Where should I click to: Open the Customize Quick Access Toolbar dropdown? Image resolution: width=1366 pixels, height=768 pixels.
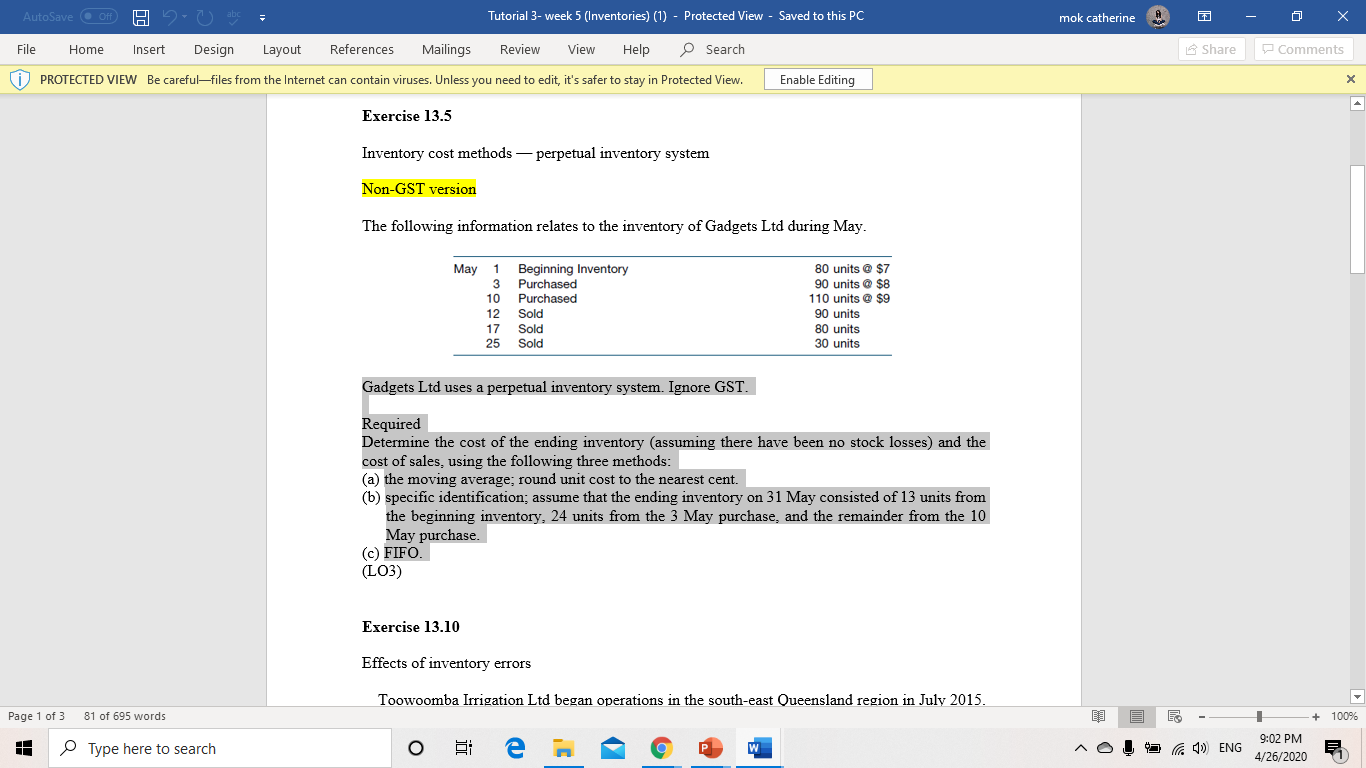pos(261,16)
